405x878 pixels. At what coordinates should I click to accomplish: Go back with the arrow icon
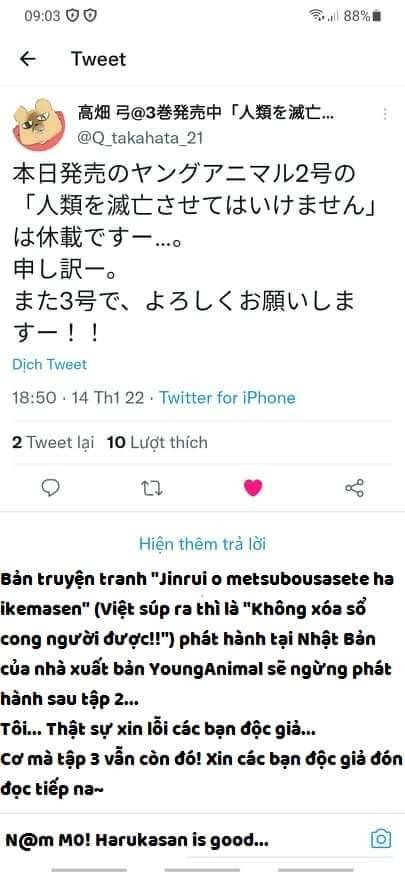coord(27,59)
